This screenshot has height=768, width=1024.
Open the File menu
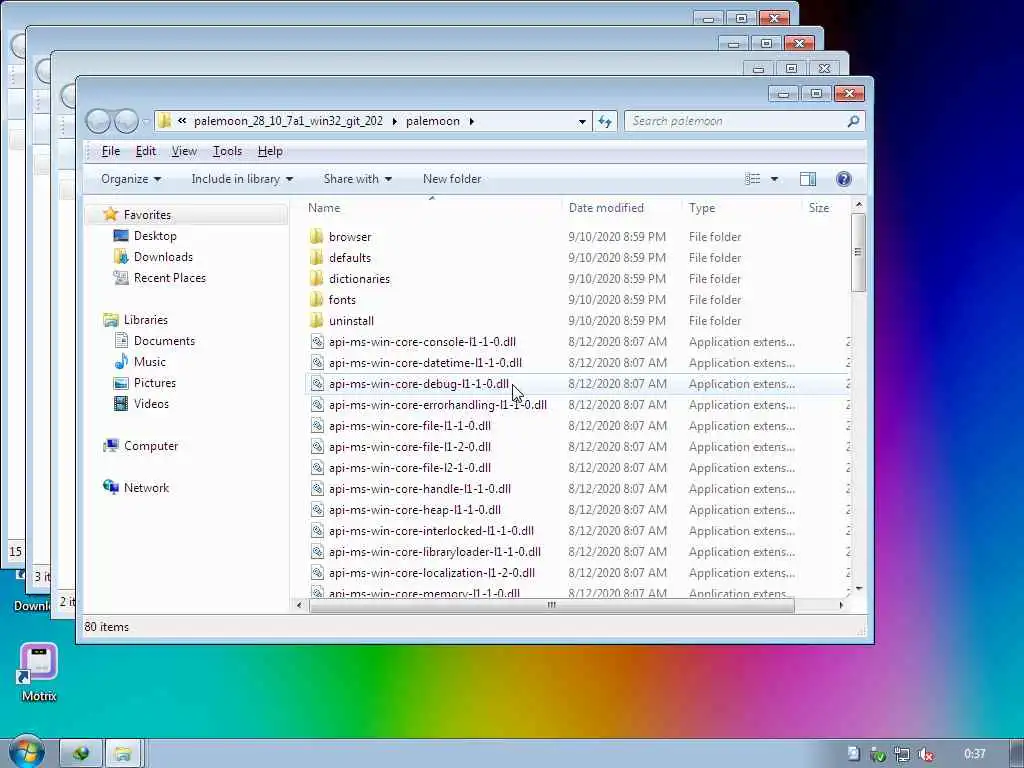(x=110, y=151)
